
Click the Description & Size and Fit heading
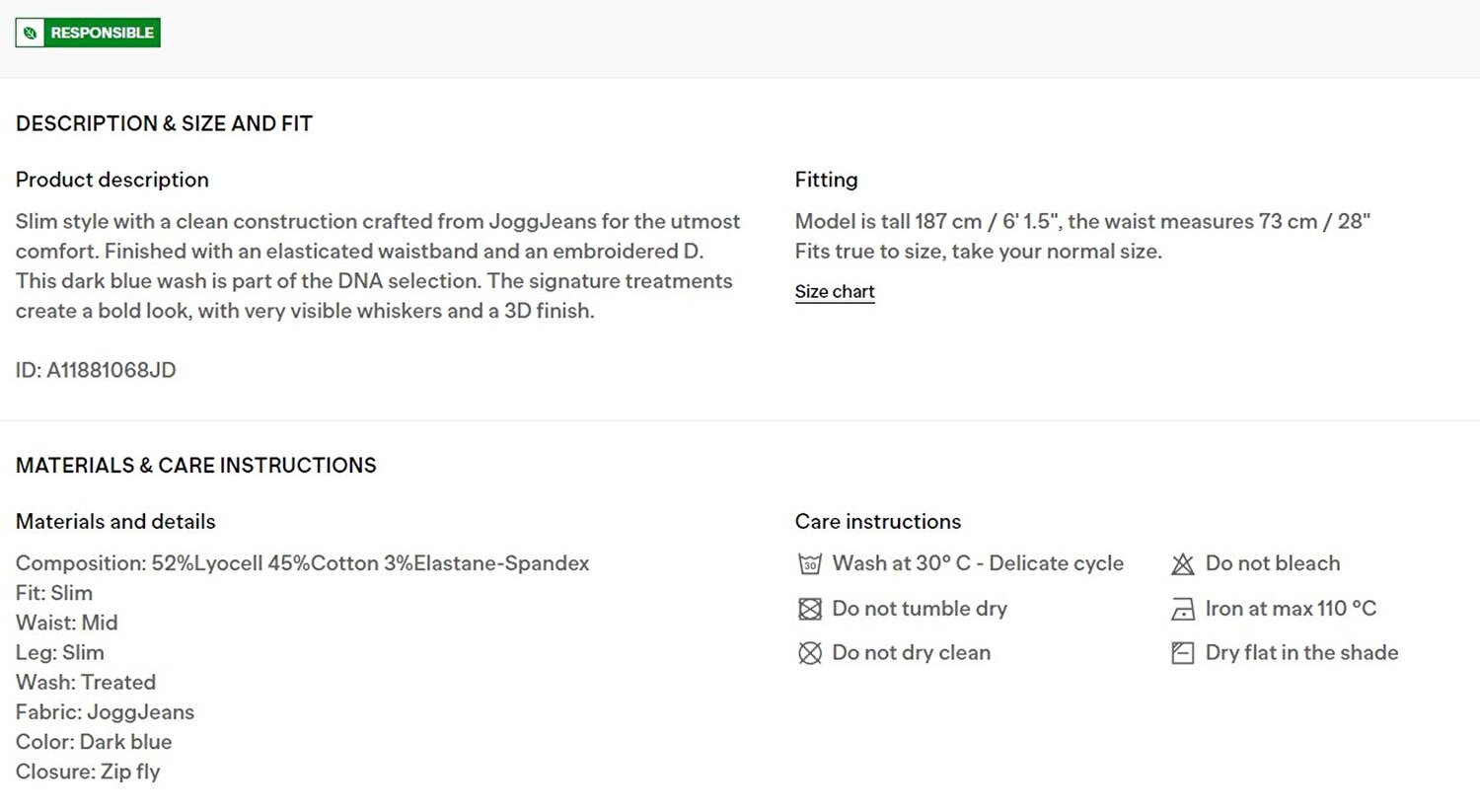click(164, 123)
